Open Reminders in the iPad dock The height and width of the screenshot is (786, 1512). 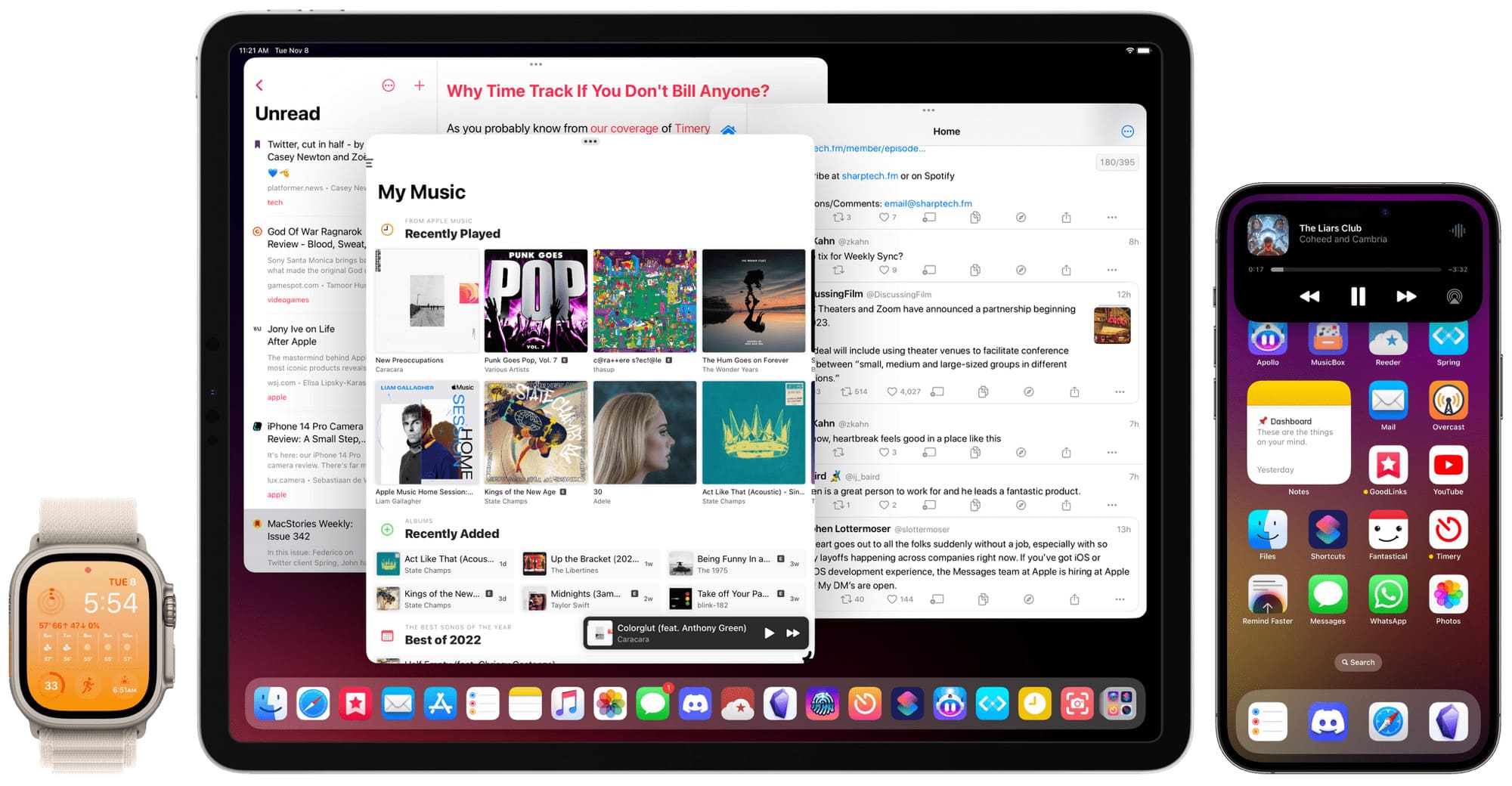(x=482, y=704)
